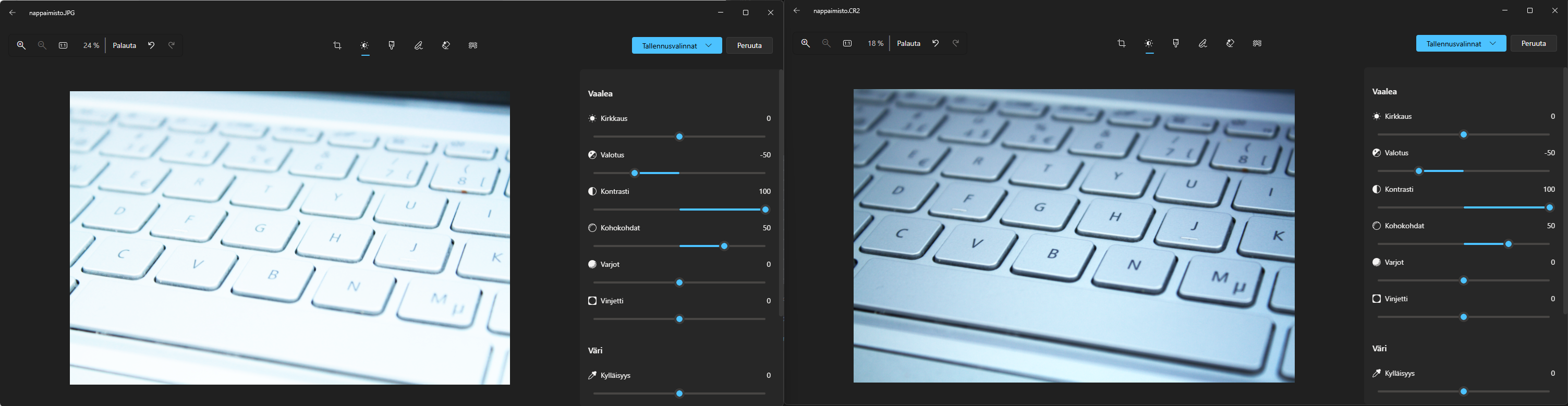This screenshot has height=406, width=1568.
Task: Select the crop tab in nappaimisto.CR2 toolbar
Action: [1121, 44]
